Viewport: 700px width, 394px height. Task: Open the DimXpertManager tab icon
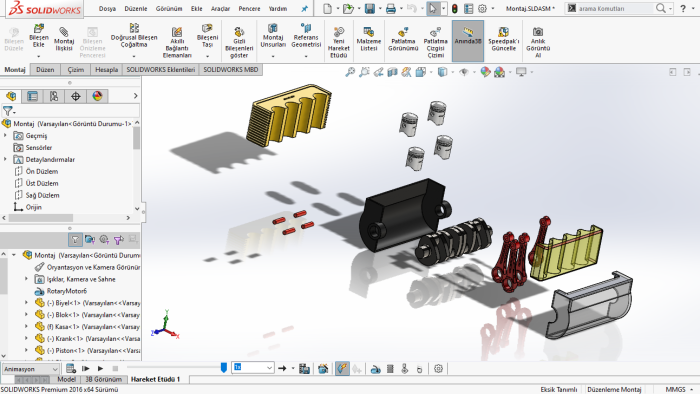(x=75, y=96)
